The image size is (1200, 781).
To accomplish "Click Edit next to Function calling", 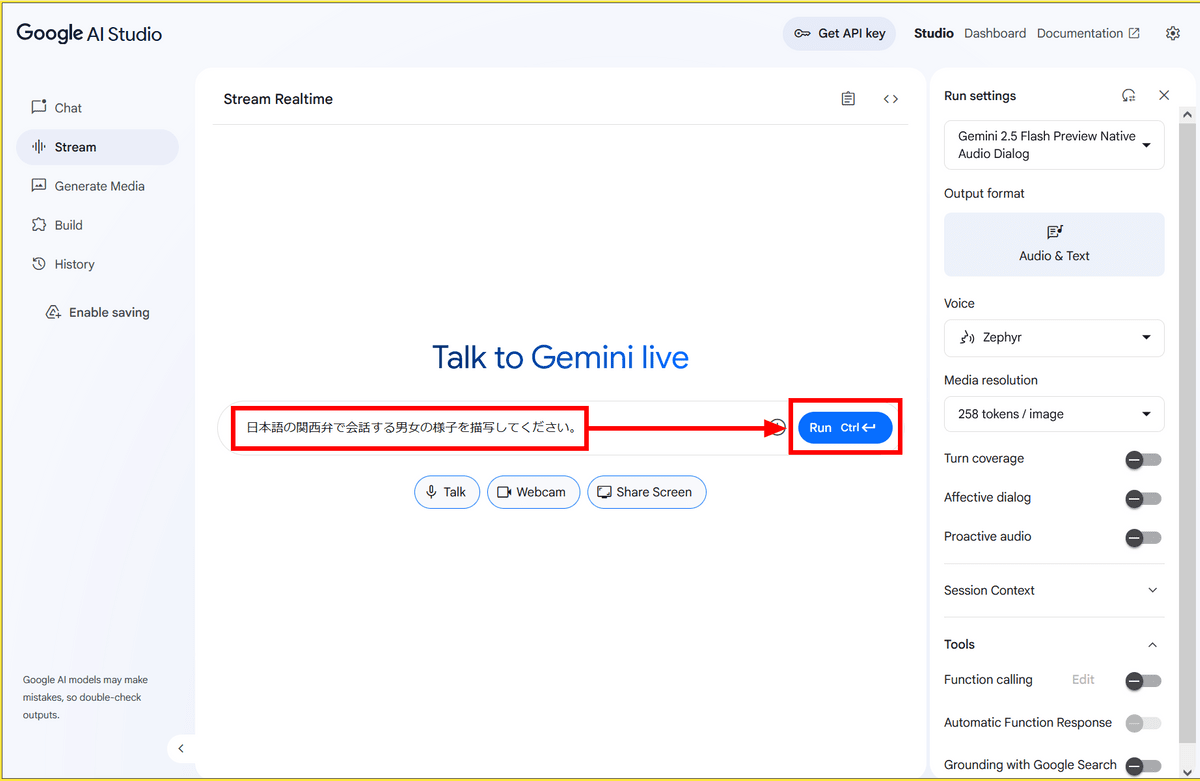I will [x=1083, y=679].
